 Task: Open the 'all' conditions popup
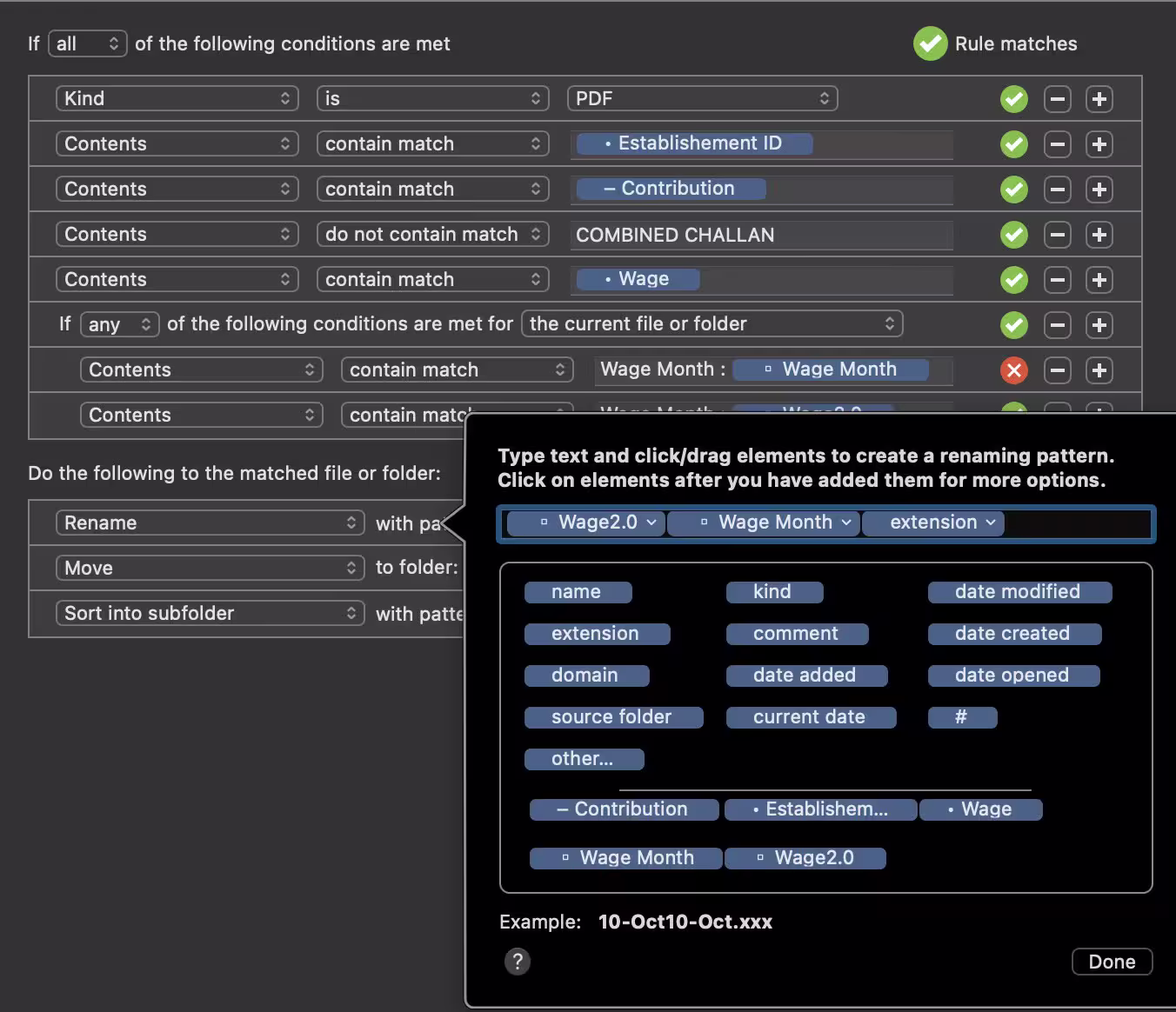pyautogui.click(x=88, y=43)
